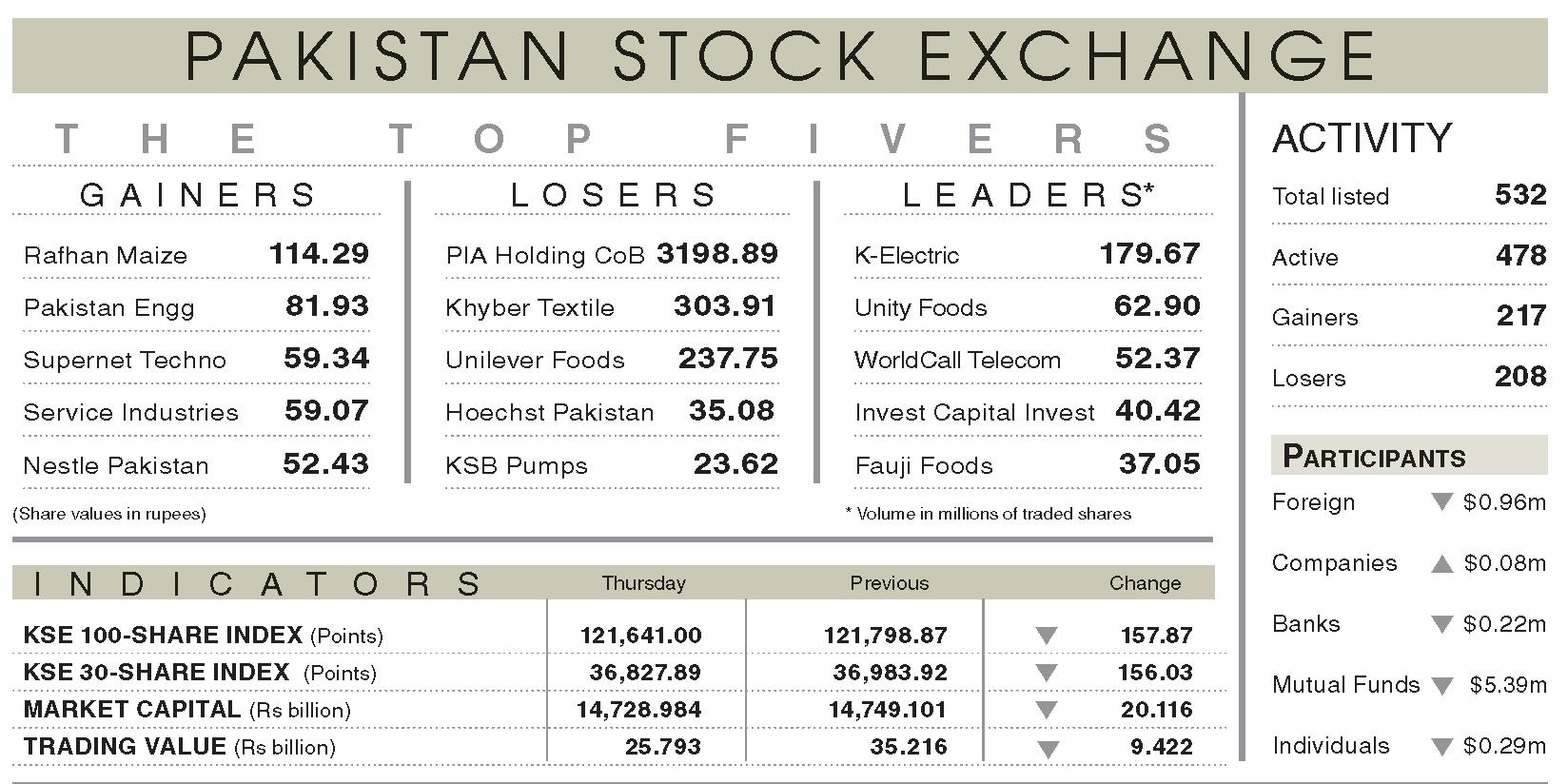Click the KSE 100-Share Index Thursday value
The image size is (1568, 784).
[x=640, y=636]
